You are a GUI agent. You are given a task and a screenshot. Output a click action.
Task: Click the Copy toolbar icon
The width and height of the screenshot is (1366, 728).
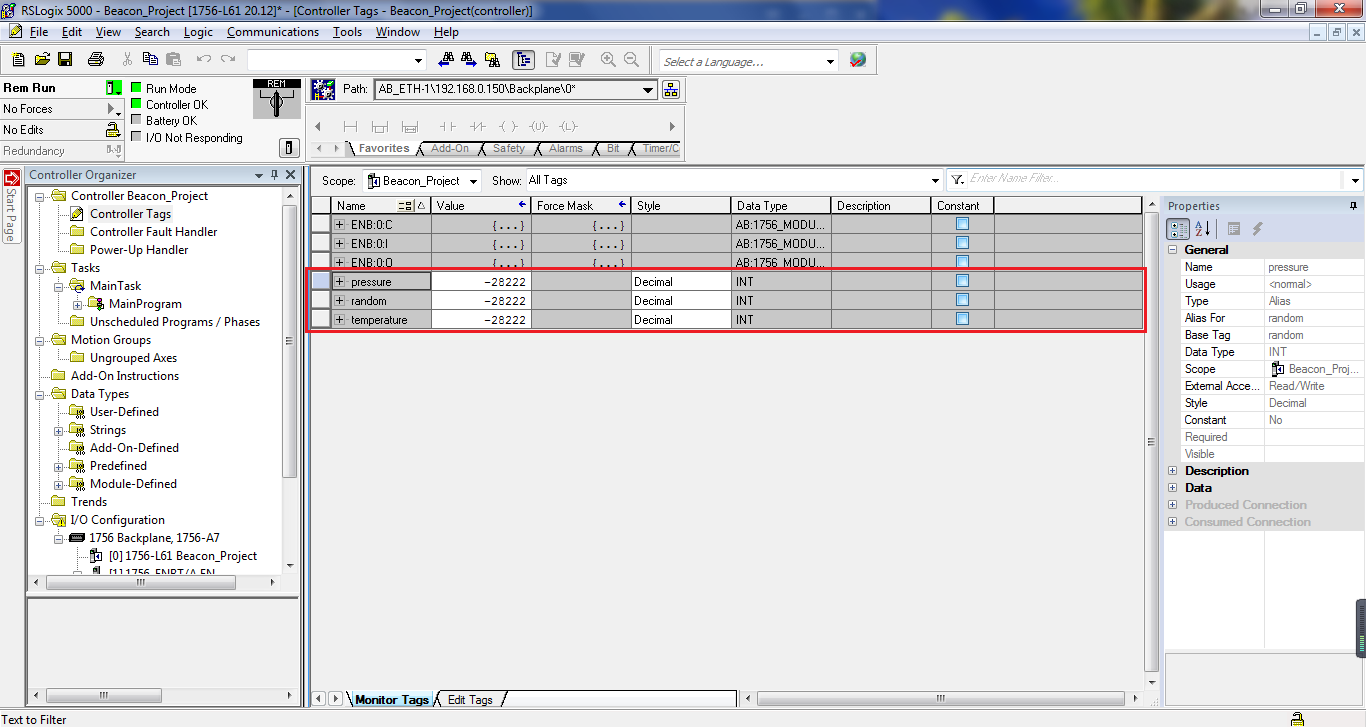pyautogui.click(x=151, y=60)
